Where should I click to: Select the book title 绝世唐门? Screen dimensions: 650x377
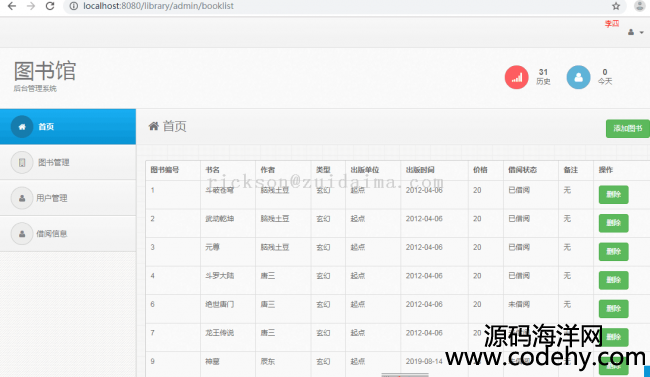[x=220, y=304]
